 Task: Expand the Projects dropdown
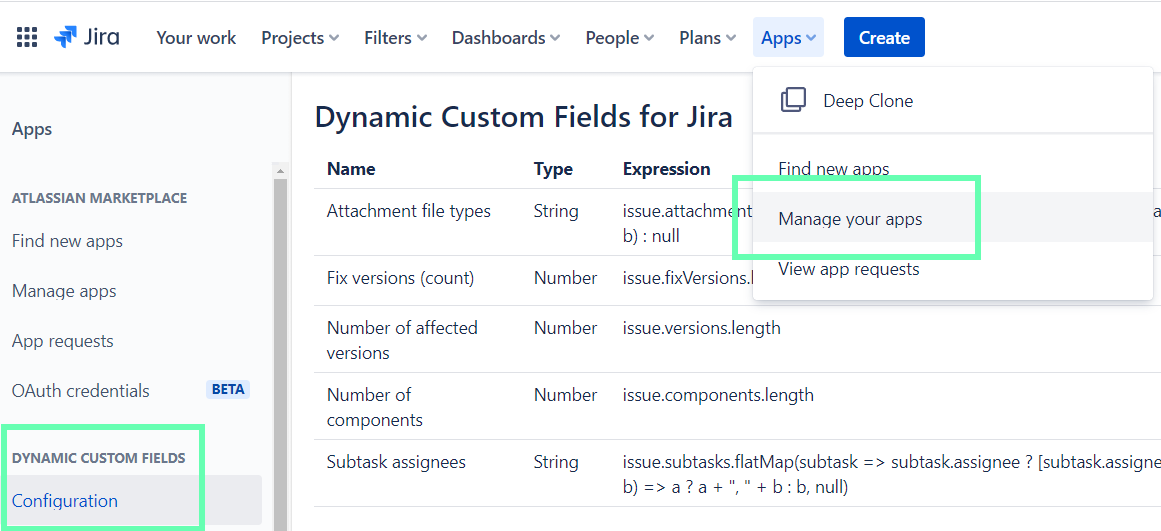(x=300, y=38)
